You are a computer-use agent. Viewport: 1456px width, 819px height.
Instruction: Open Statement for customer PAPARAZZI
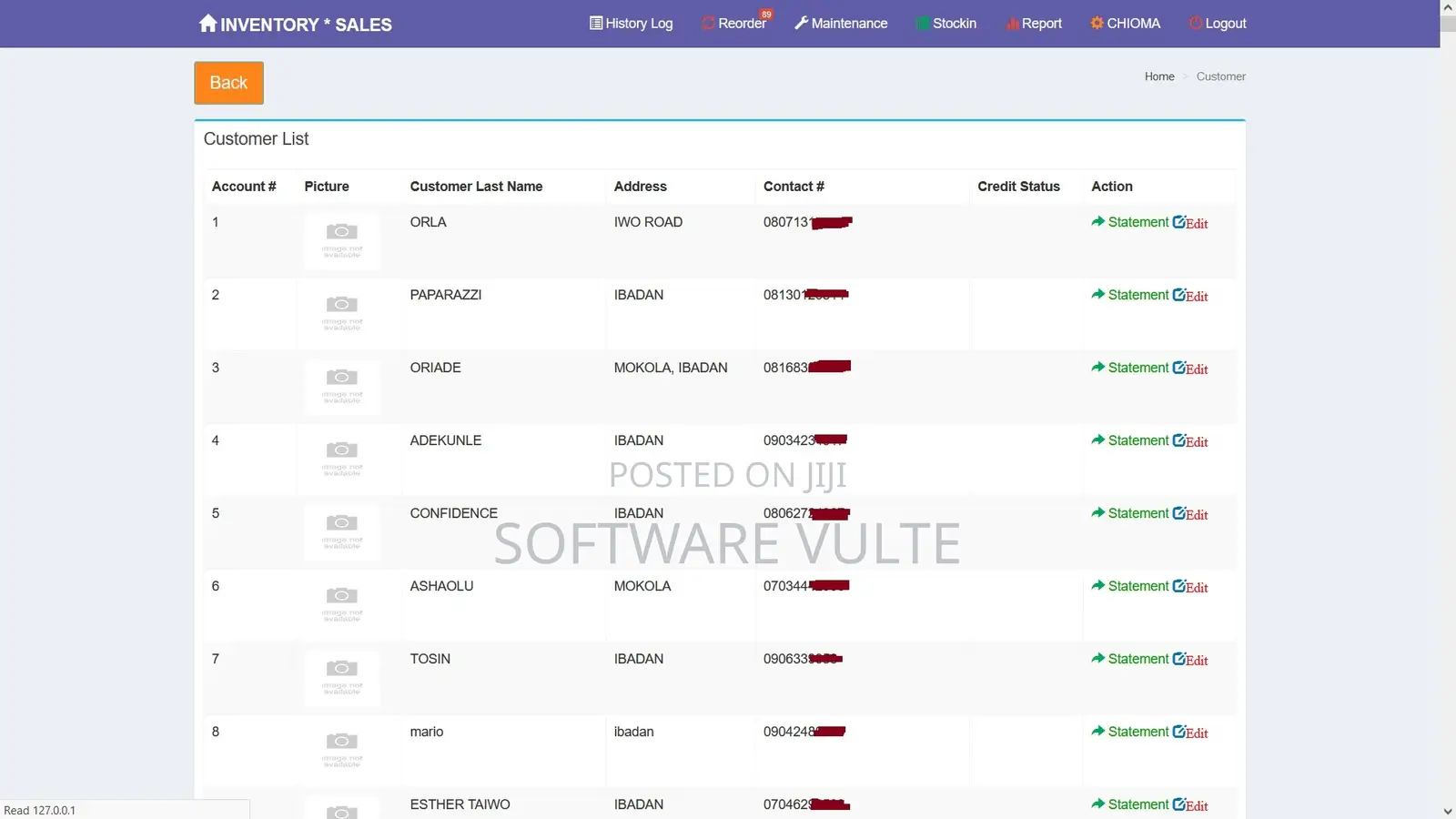(1130, 295)
